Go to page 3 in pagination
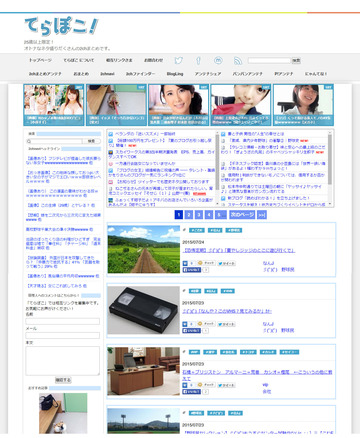 pyautogui.click(x=199, y=215)
